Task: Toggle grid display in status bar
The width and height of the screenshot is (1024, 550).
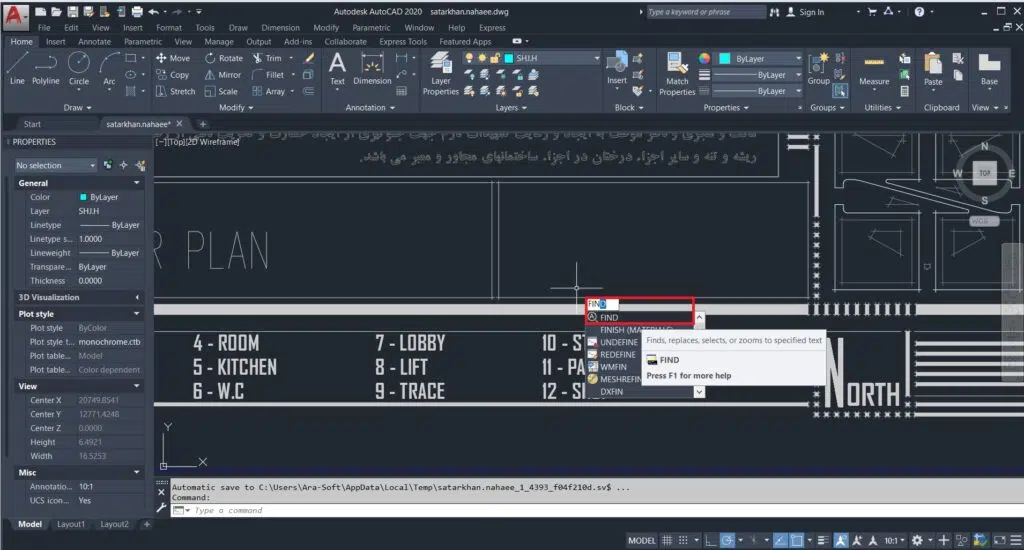Action: (667, 540)
